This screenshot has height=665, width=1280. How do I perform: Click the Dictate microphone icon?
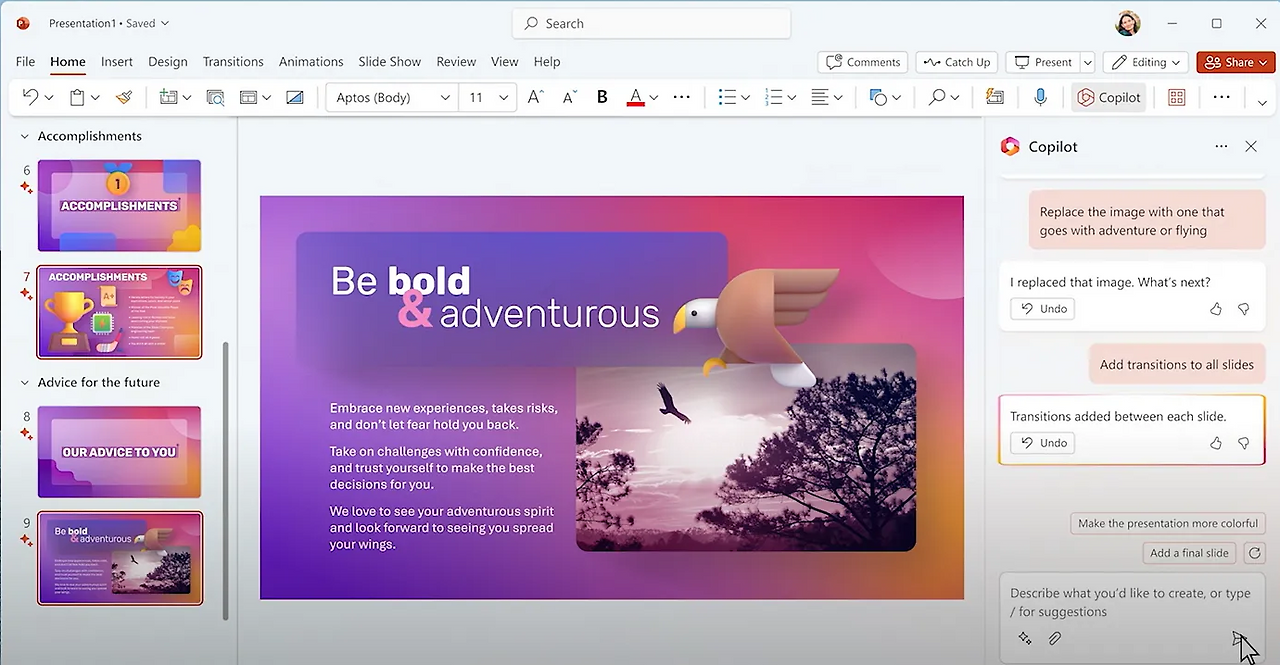click(1040, 96)
